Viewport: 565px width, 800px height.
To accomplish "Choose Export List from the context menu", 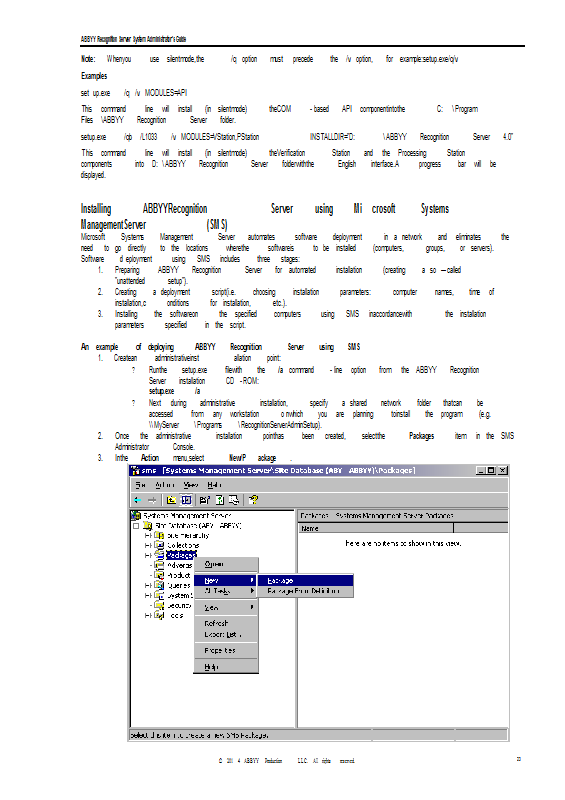I will pyautogui.click(x=226, y=635).
